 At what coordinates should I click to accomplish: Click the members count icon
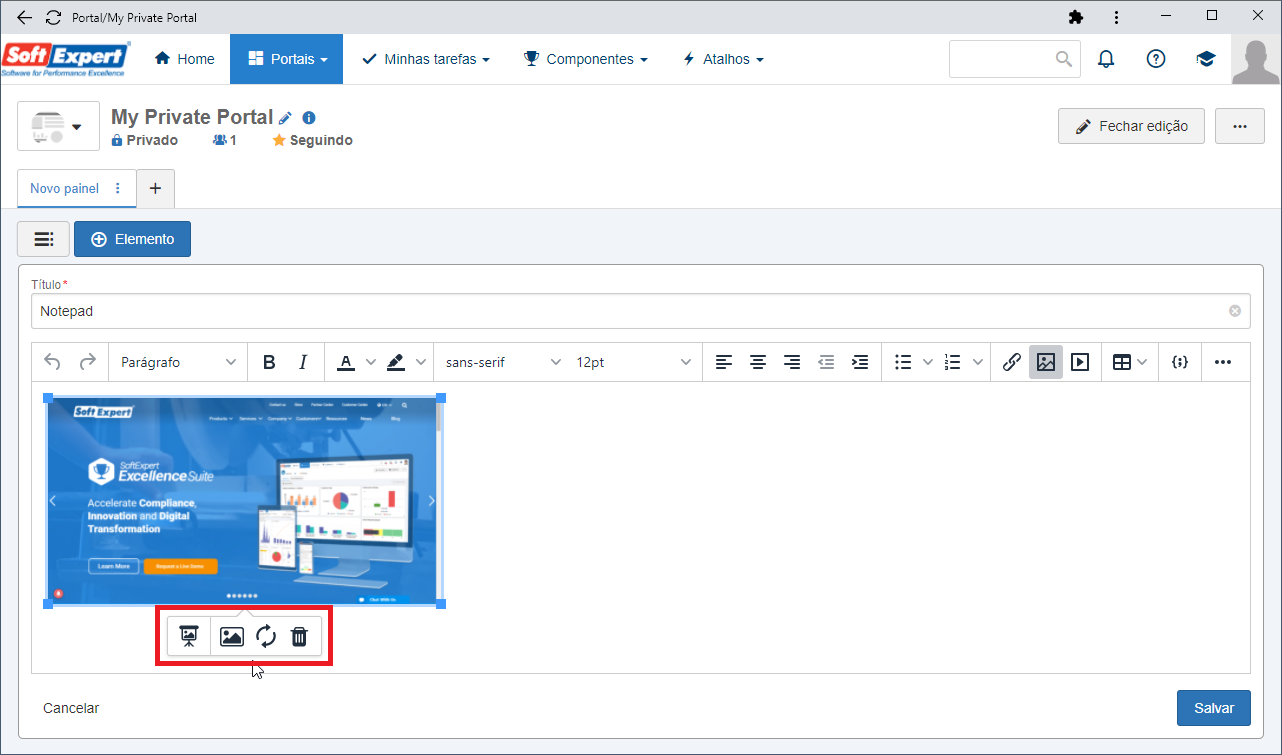pyautogui.click(x=220, y=140)
